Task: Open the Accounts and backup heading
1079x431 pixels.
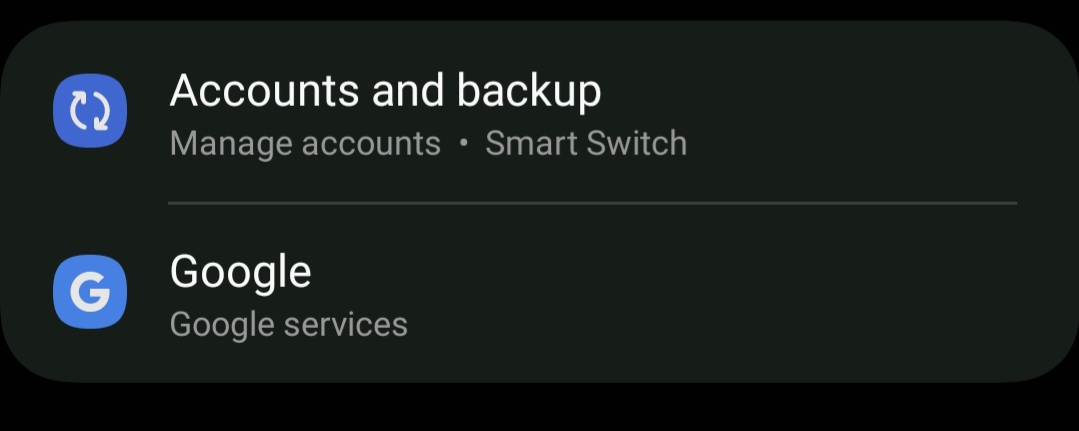Action: [385, 91]
